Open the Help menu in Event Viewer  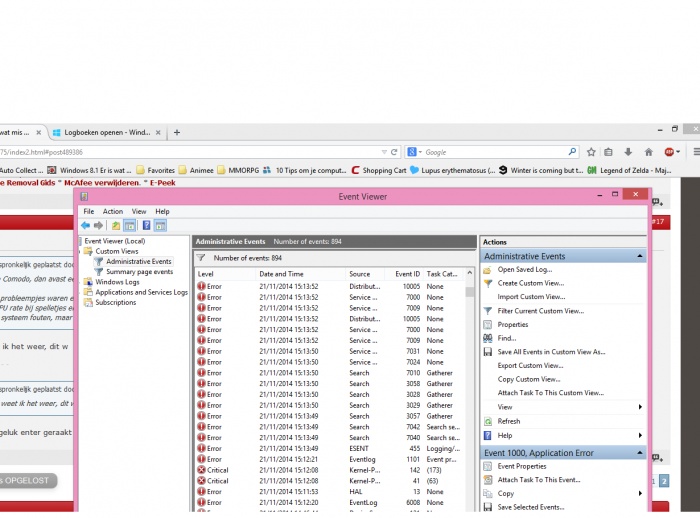[x=162, y=211]
